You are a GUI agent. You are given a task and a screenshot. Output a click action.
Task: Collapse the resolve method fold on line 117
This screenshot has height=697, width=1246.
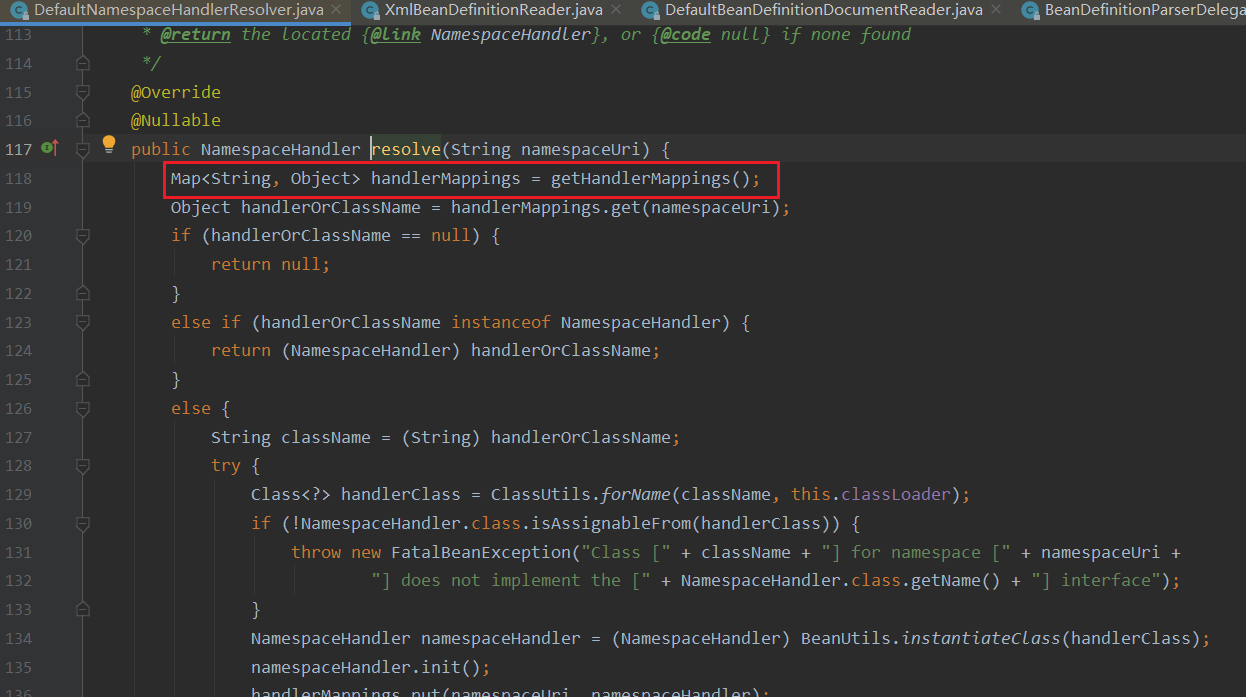[83, 149]
